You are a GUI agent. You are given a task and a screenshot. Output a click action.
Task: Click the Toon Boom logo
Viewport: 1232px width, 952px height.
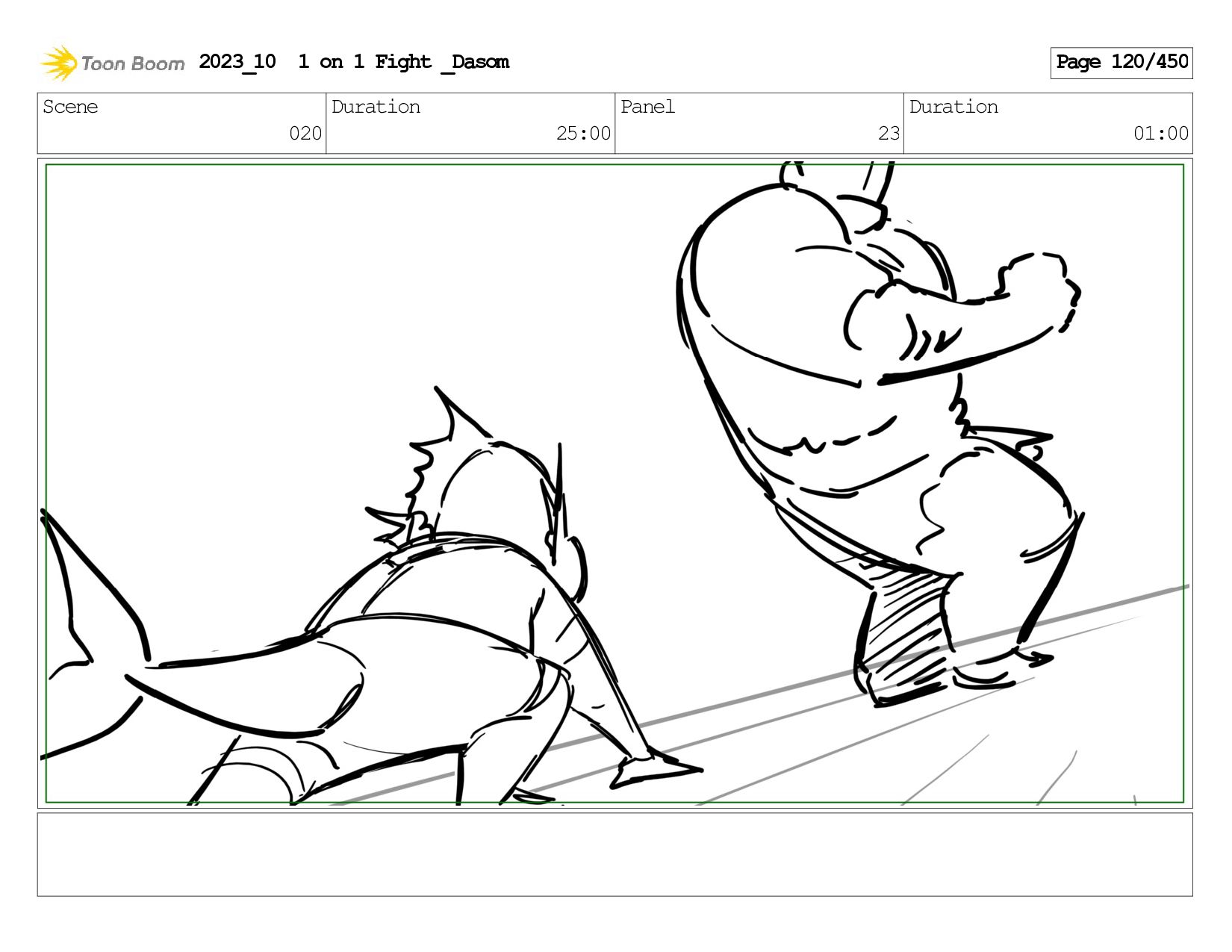click(112, 63)
